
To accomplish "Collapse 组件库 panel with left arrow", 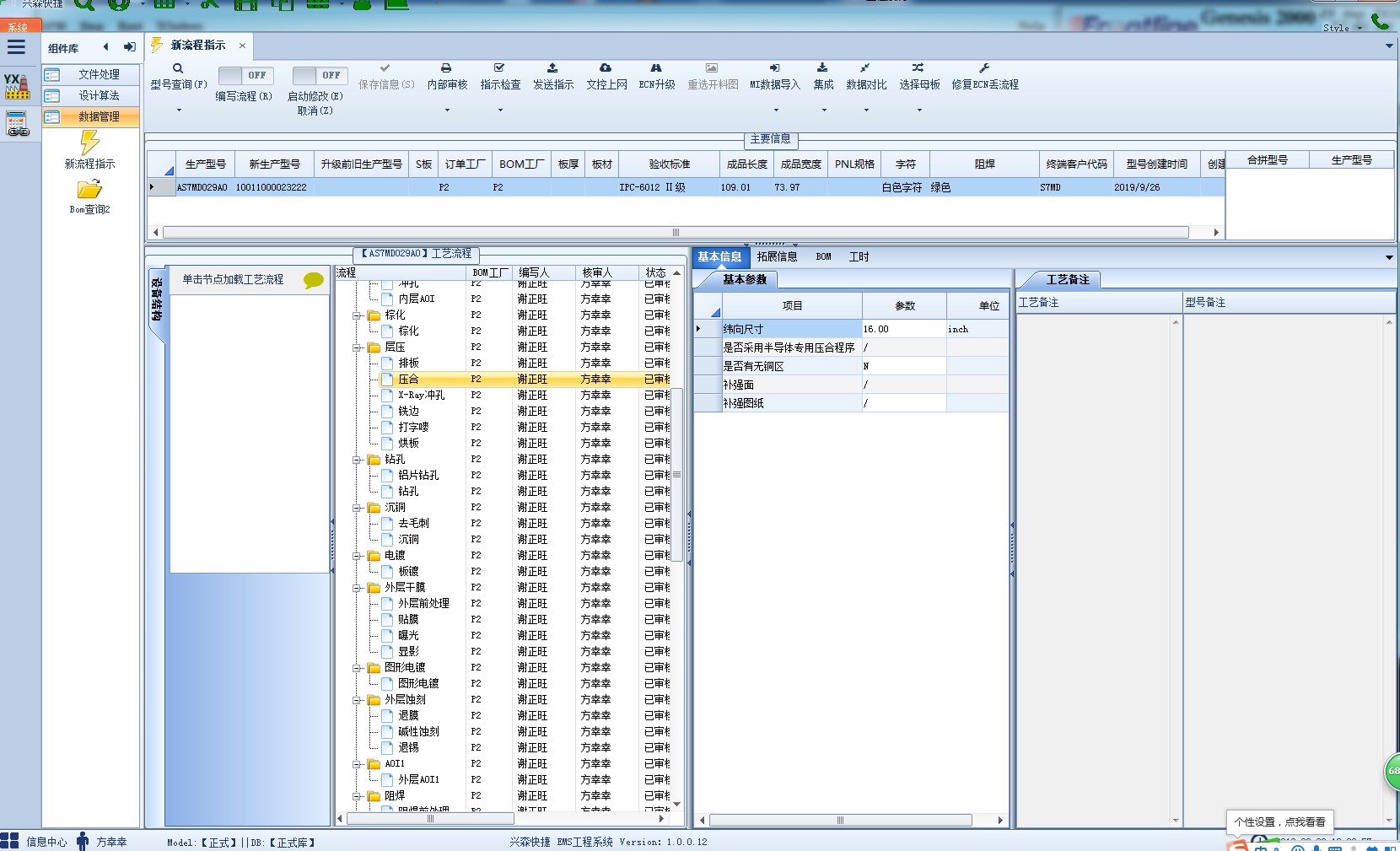I will coord(105,47).
